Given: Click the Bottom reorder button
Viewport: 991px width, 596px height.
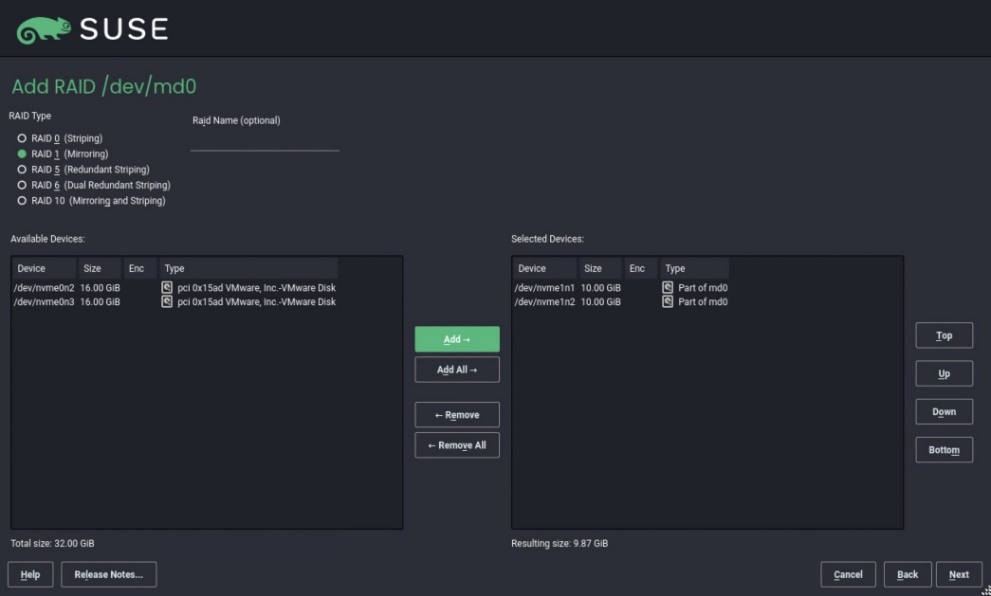Looking at the screenshot, I should 943,449.
